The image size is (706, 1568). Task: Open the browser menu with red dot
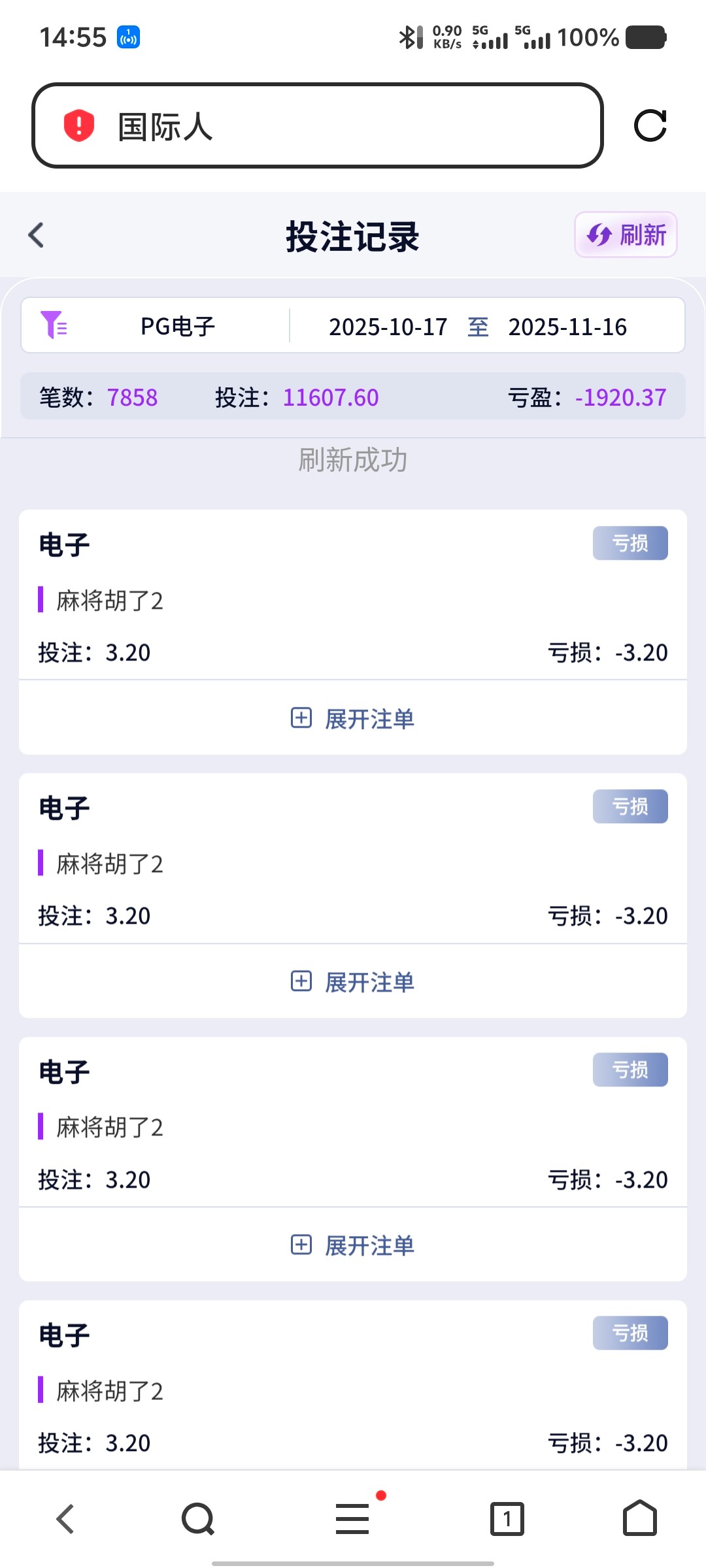click(x=353, y=1518)
